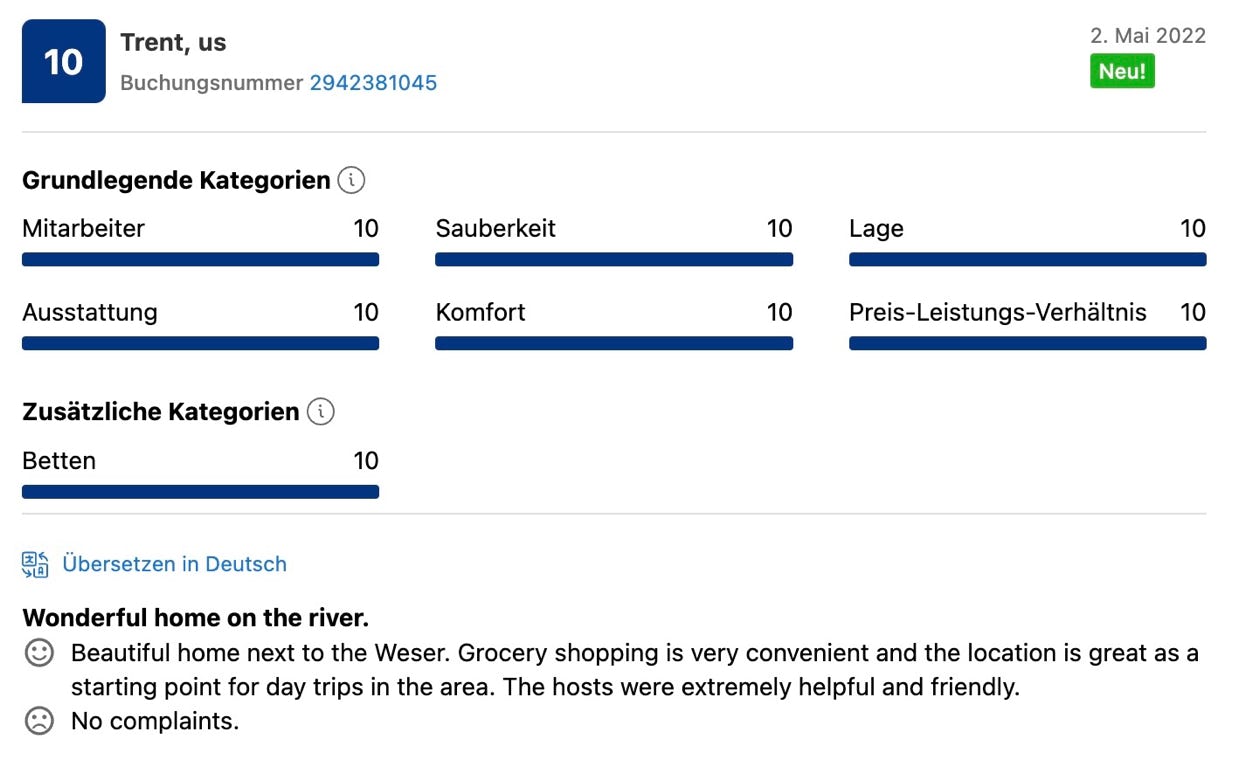
Task: Click the Sauberkeit rating bar
Action: pyautogui.click(x=614, y=260)
